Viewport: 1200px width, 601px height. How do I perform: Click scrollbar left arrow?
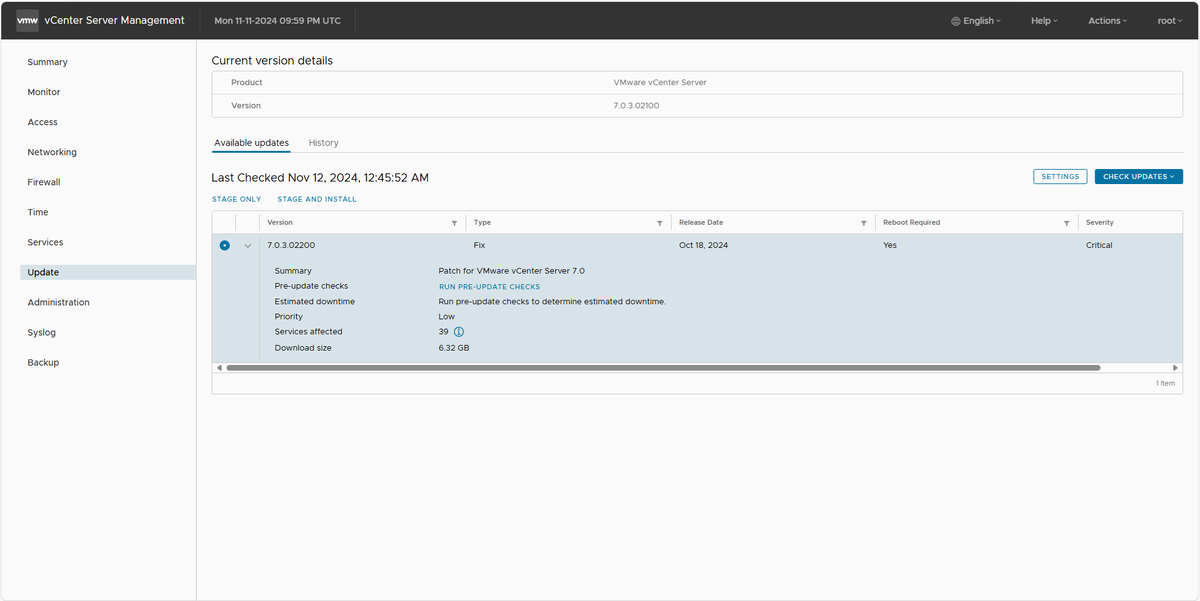point(219,368)
